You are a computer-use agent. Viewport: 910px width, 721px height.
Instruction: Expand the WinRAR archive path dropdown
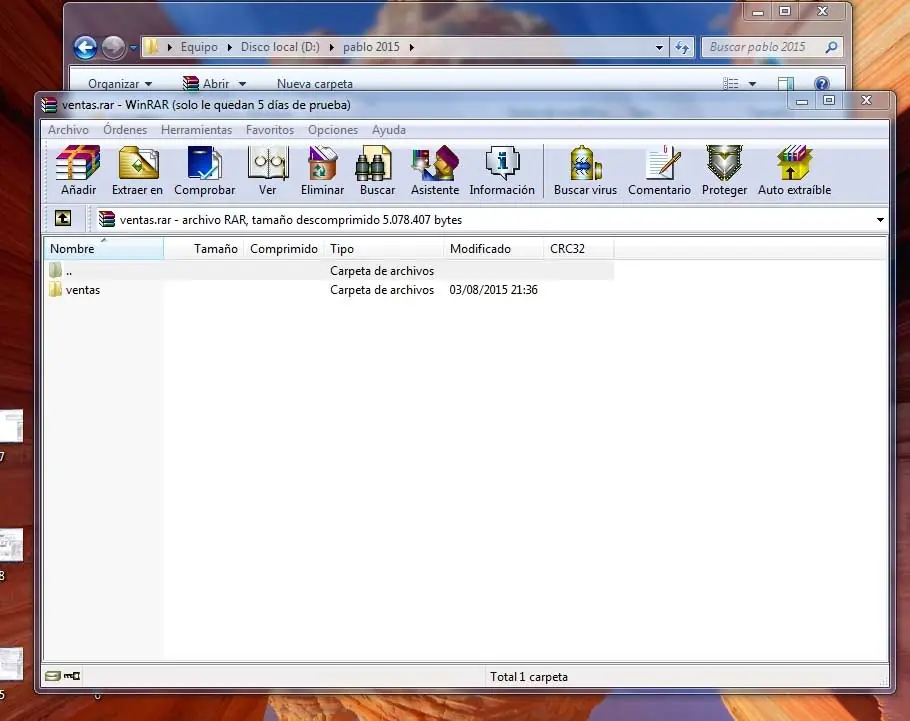(x=880, y=219)
